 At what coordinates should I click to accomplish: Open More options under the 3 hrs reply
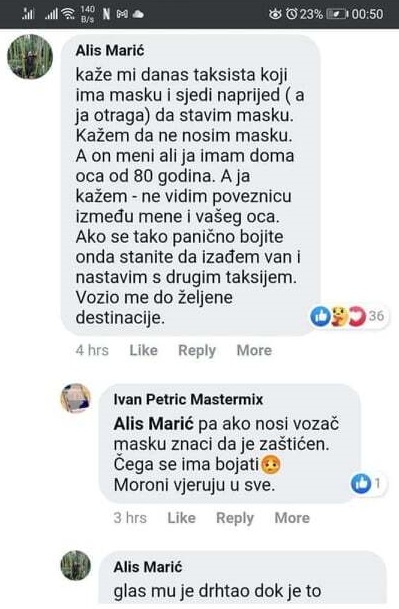pyautogui.click(x=292, y=518)
